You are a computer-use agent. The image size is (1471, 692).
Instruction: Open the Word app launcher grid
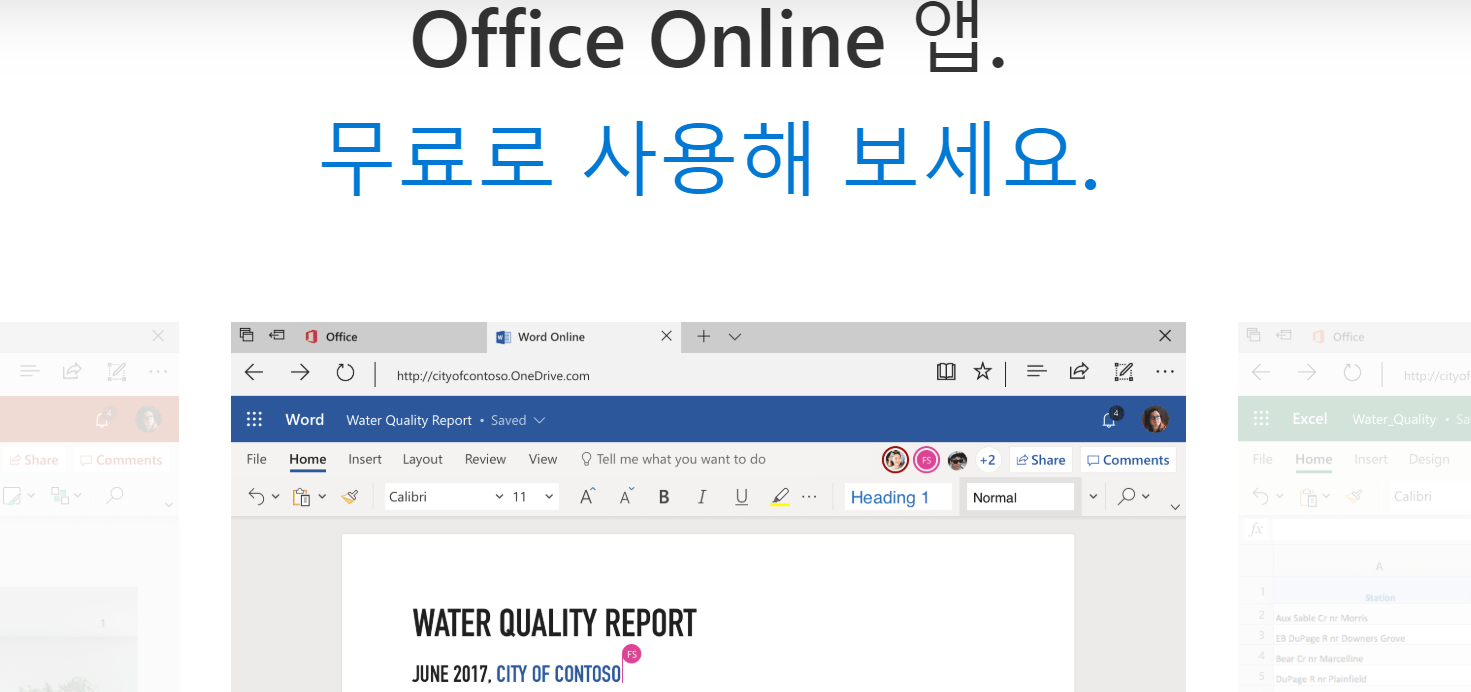pos(254,420)
